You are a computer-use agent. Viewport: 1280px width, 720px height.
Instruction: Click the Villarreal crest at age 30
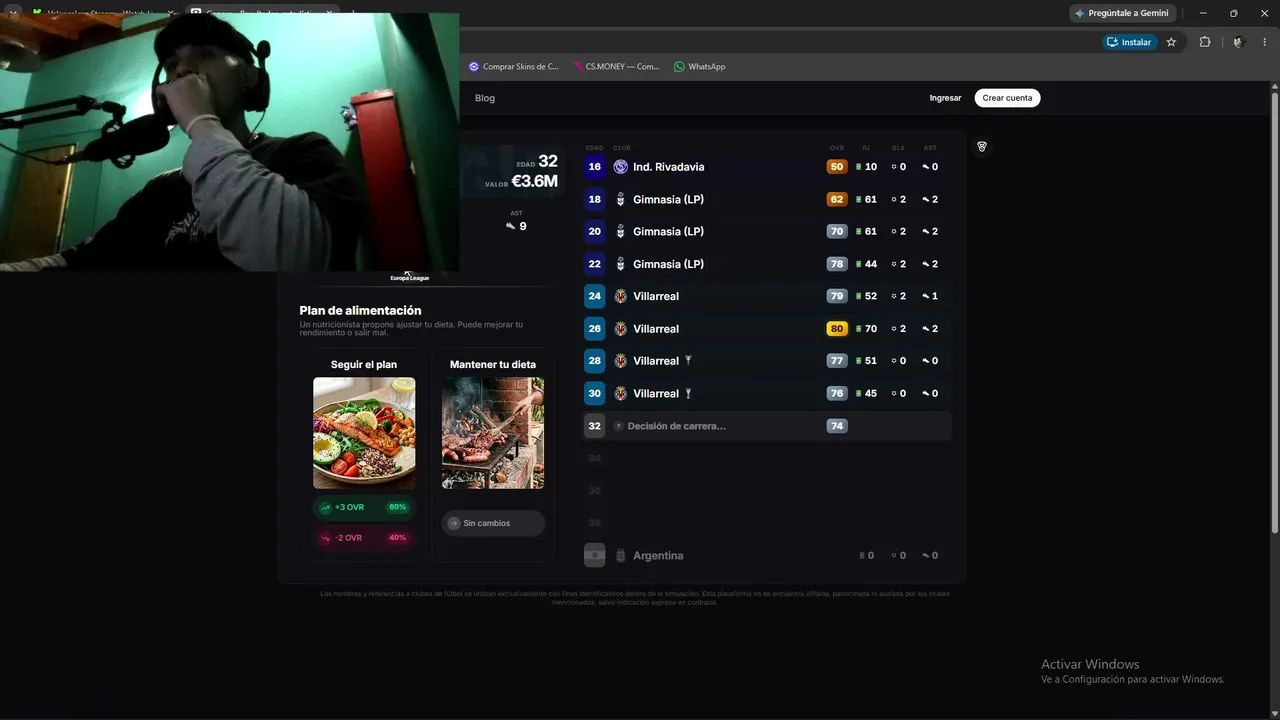pos(621,393)
